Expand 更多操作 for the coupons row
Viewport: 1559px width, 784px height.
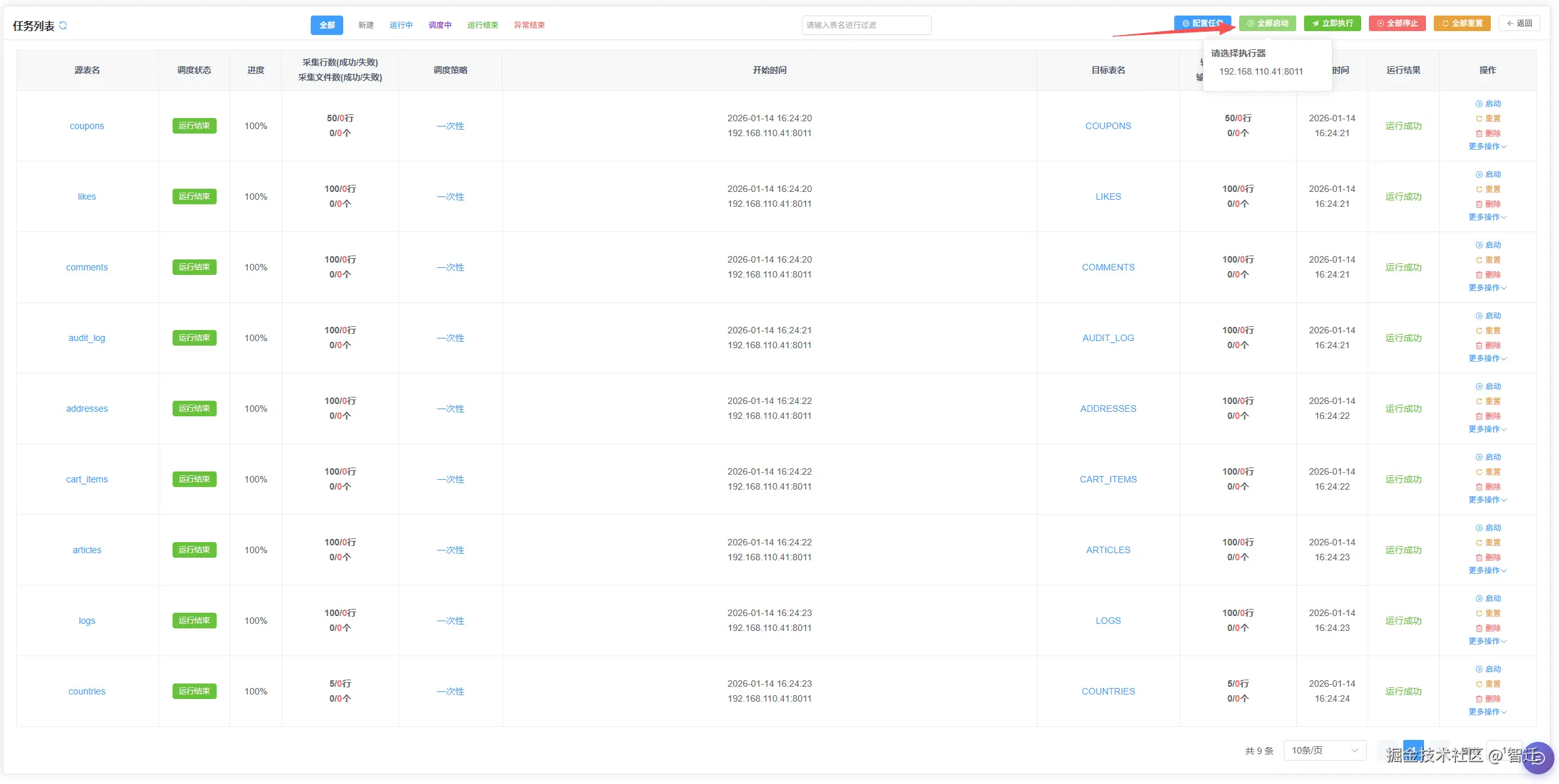click(x=1487, y=147)
